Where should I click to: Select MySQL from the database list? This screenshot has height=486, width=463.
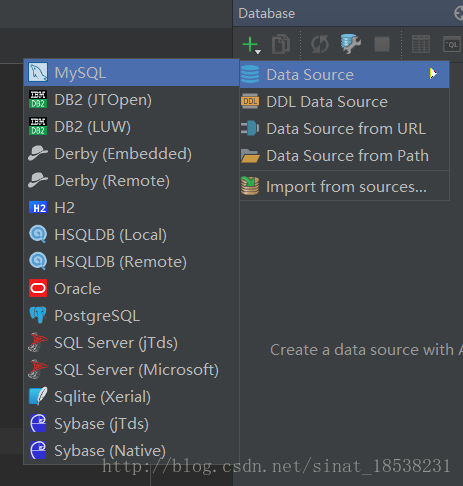pyautogui.click(x=132, y=73)
